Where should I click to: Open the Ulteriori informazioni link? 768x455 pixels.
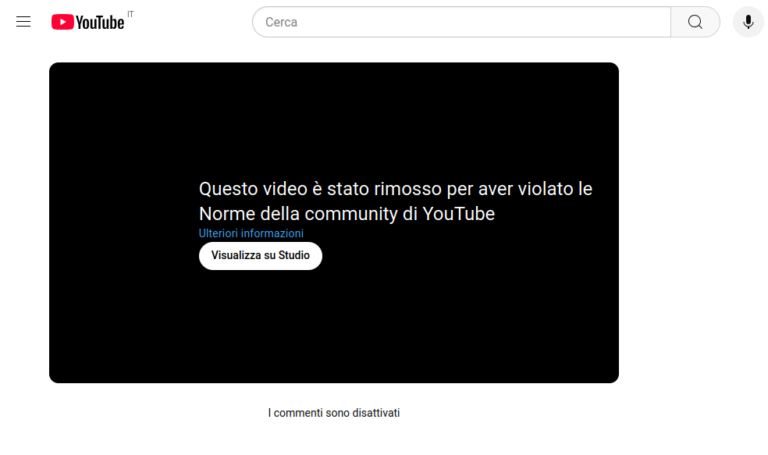point(251,234)
